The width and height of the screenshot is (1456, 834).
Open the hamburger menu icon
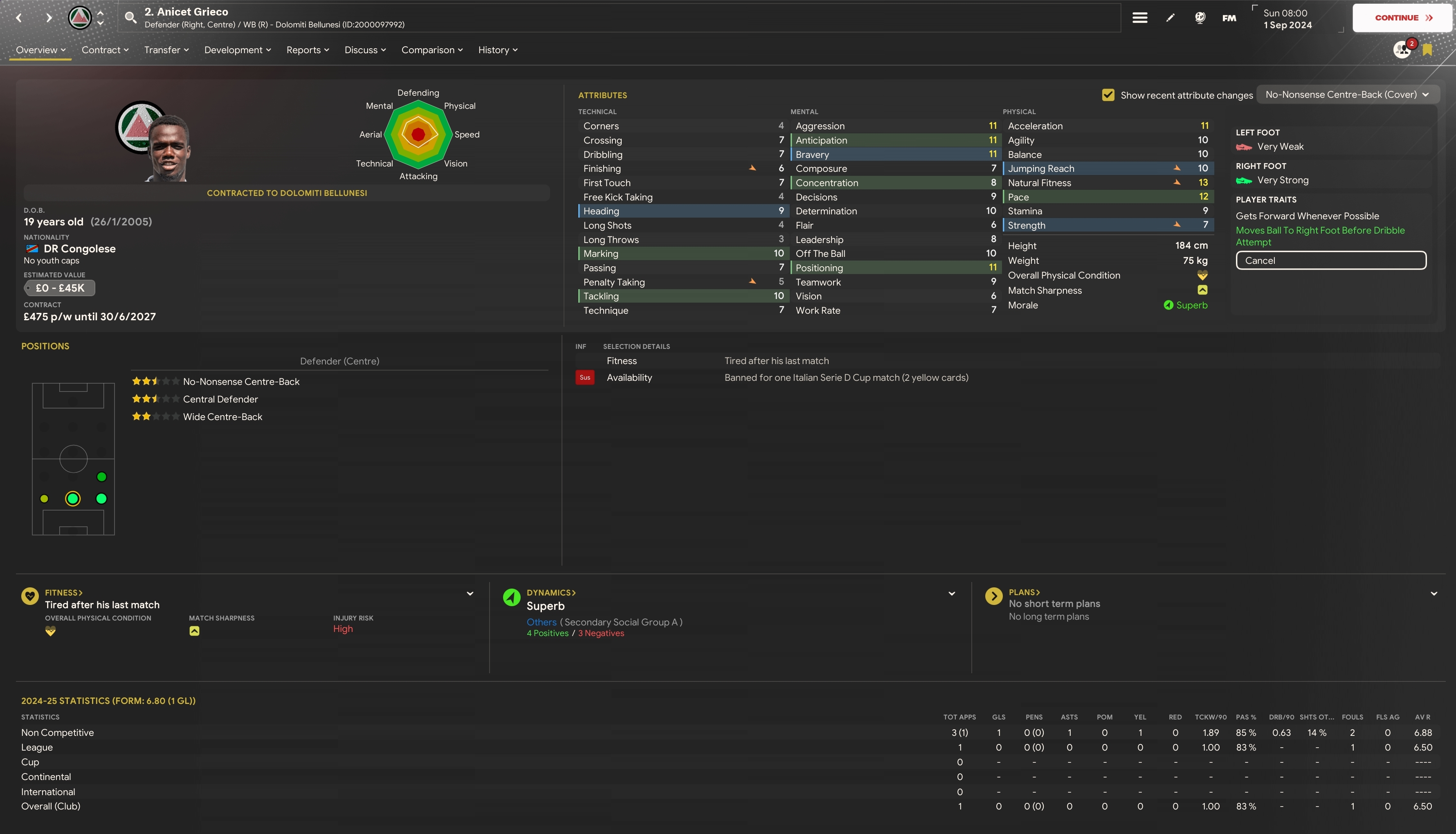coord(1139,18)
